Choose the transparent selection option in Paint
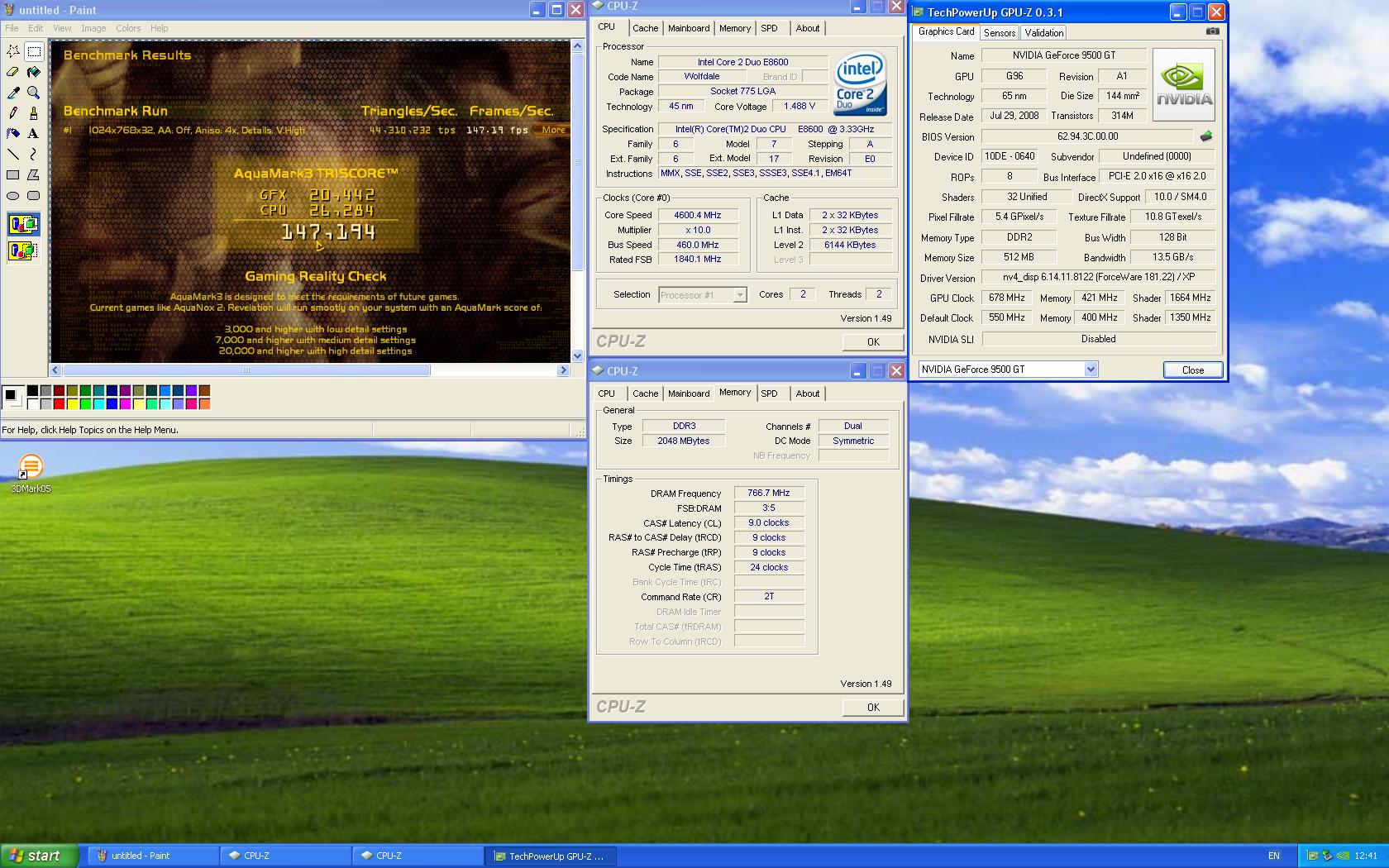1389x868 pixels. (23, 250)
